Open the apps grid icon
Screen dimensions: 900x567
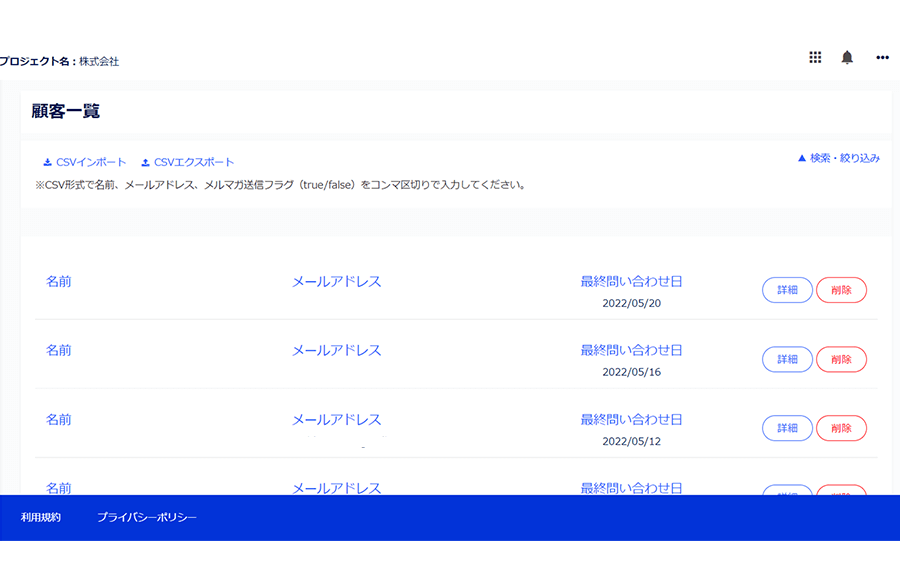815,58
